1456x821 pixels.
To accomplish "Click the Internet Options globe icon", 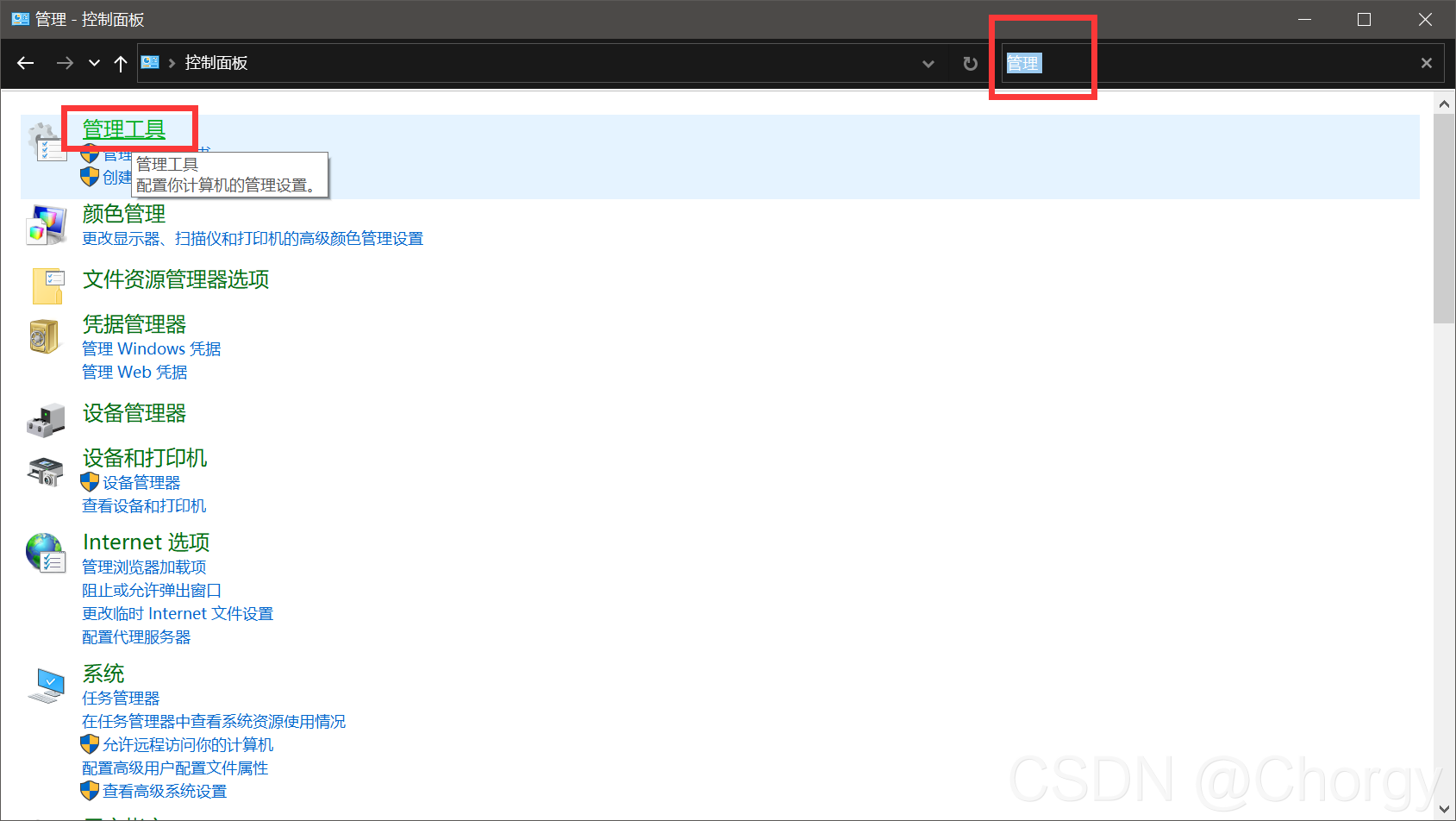I will coord(46,554).
